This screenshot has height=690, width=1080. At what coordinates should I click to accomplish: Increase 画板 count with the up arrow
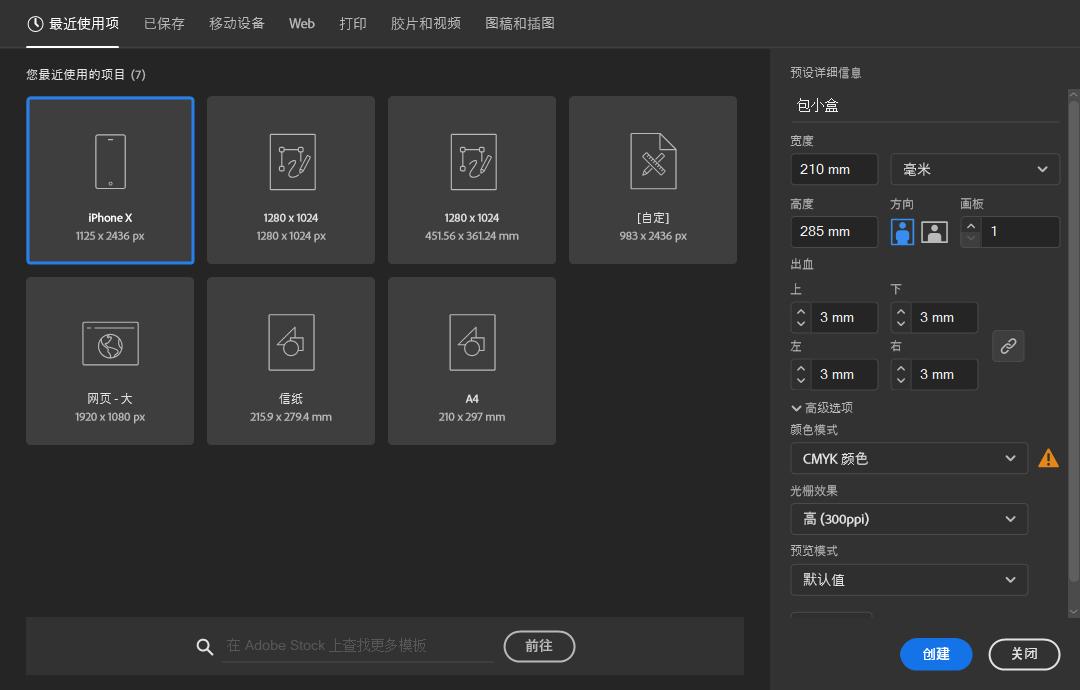point(970,224)
